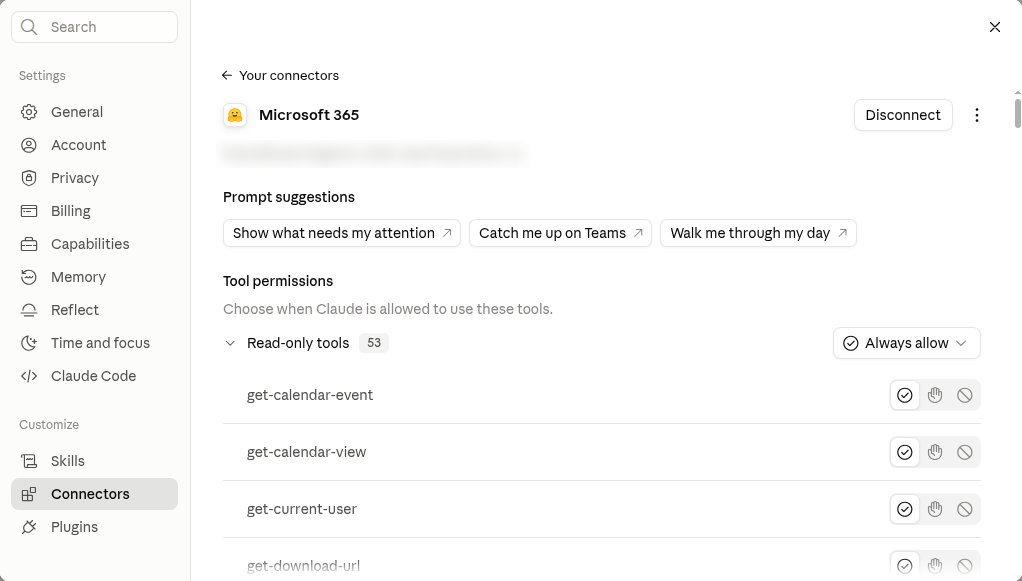Click the get-current-user tool name
Screen dimensions: 1022x581
(302, 509)
